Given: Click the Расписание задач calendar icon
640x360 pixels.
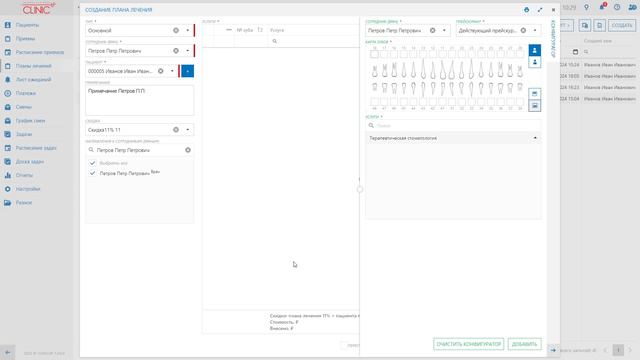Looking at the screenshot, I should [8, 148].
